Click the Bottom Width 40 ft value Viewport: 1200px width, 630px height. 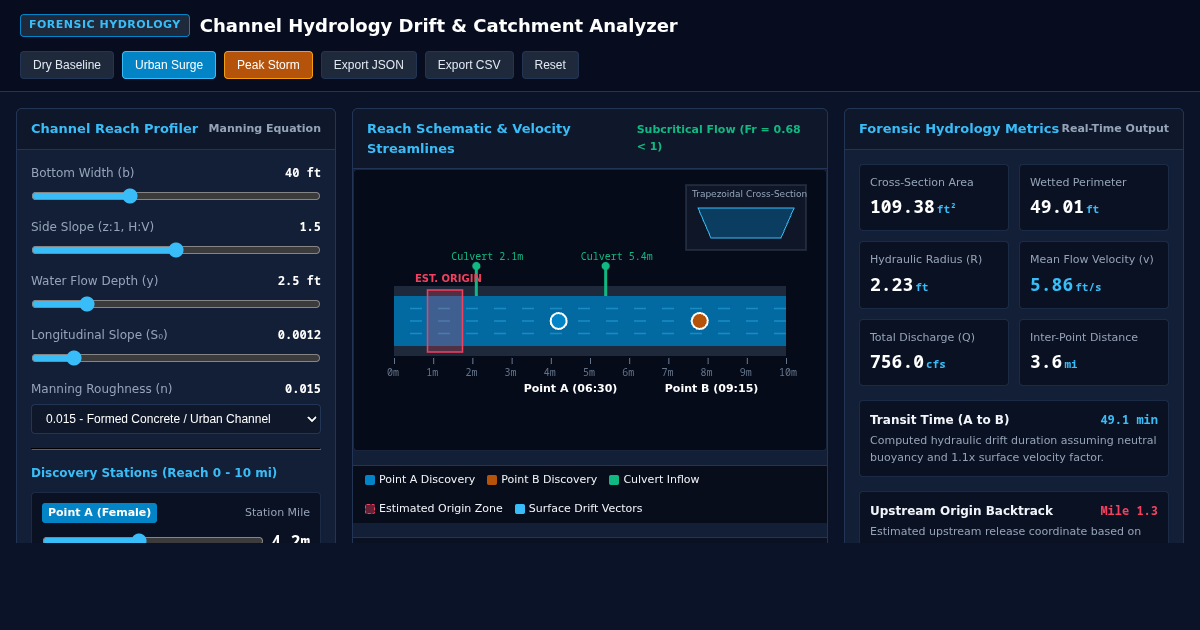303,173
